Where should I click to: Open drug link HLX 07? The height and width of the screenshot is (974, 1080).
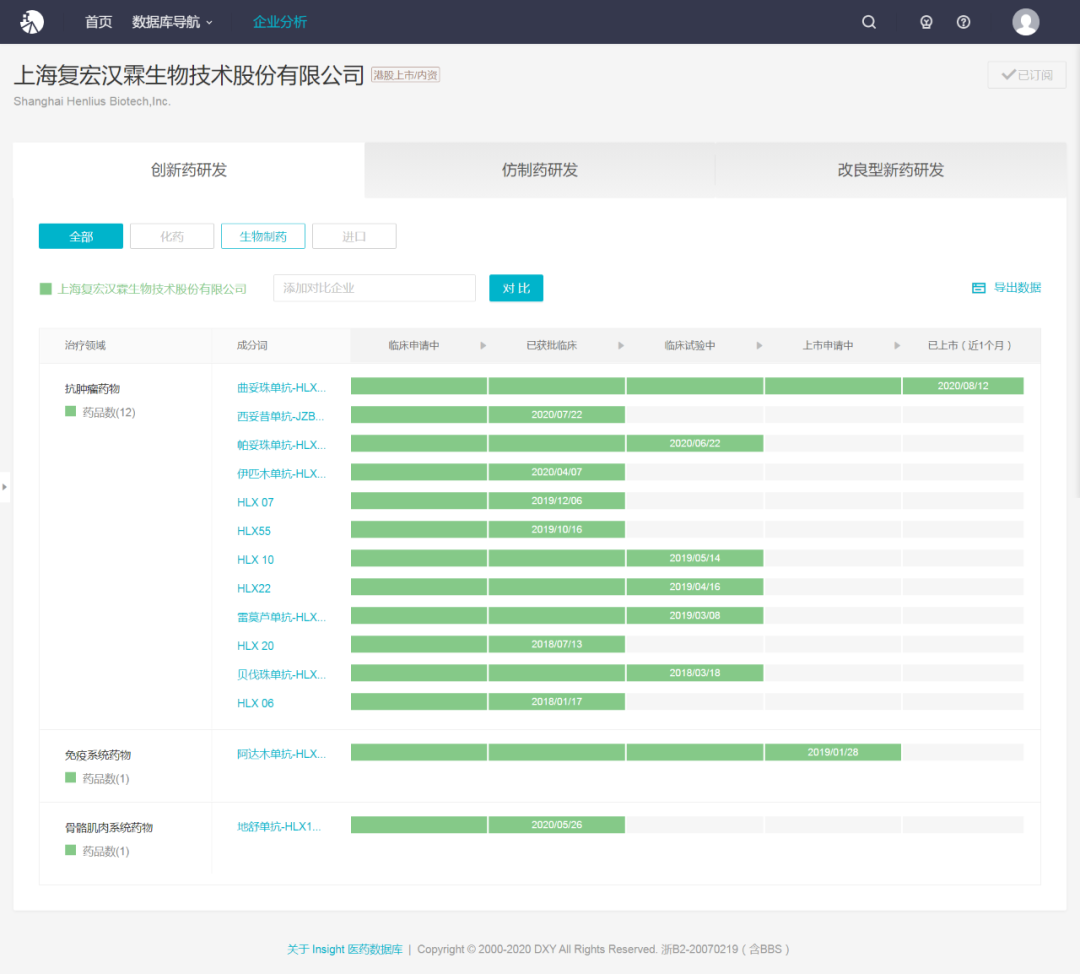point(255,503)
